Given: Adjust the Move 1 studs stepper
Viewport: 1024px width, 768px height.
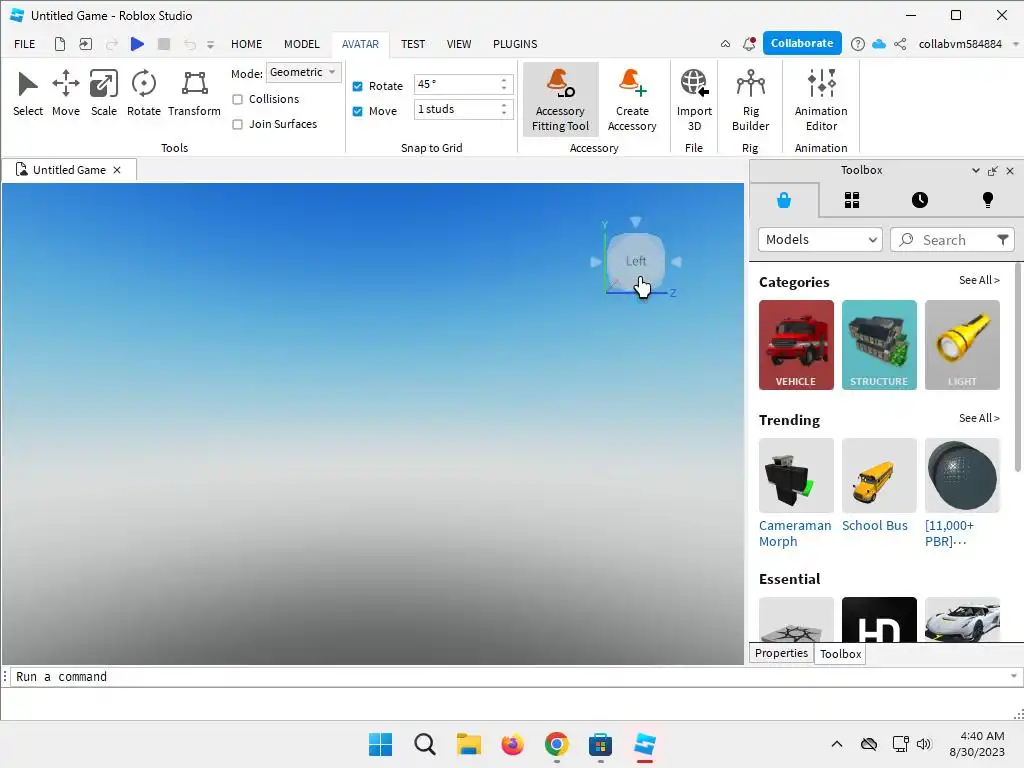Looking at the screenshot, I should click(504, 109).
